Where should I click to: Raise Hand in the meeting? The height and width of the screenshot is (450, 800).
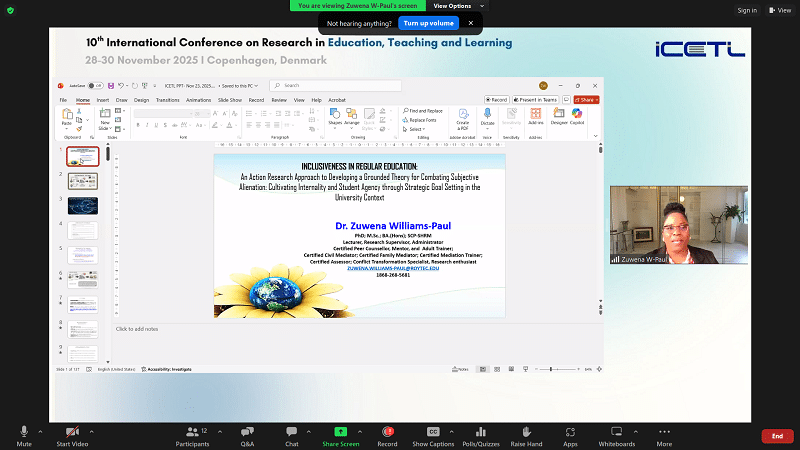click(526, 431)
